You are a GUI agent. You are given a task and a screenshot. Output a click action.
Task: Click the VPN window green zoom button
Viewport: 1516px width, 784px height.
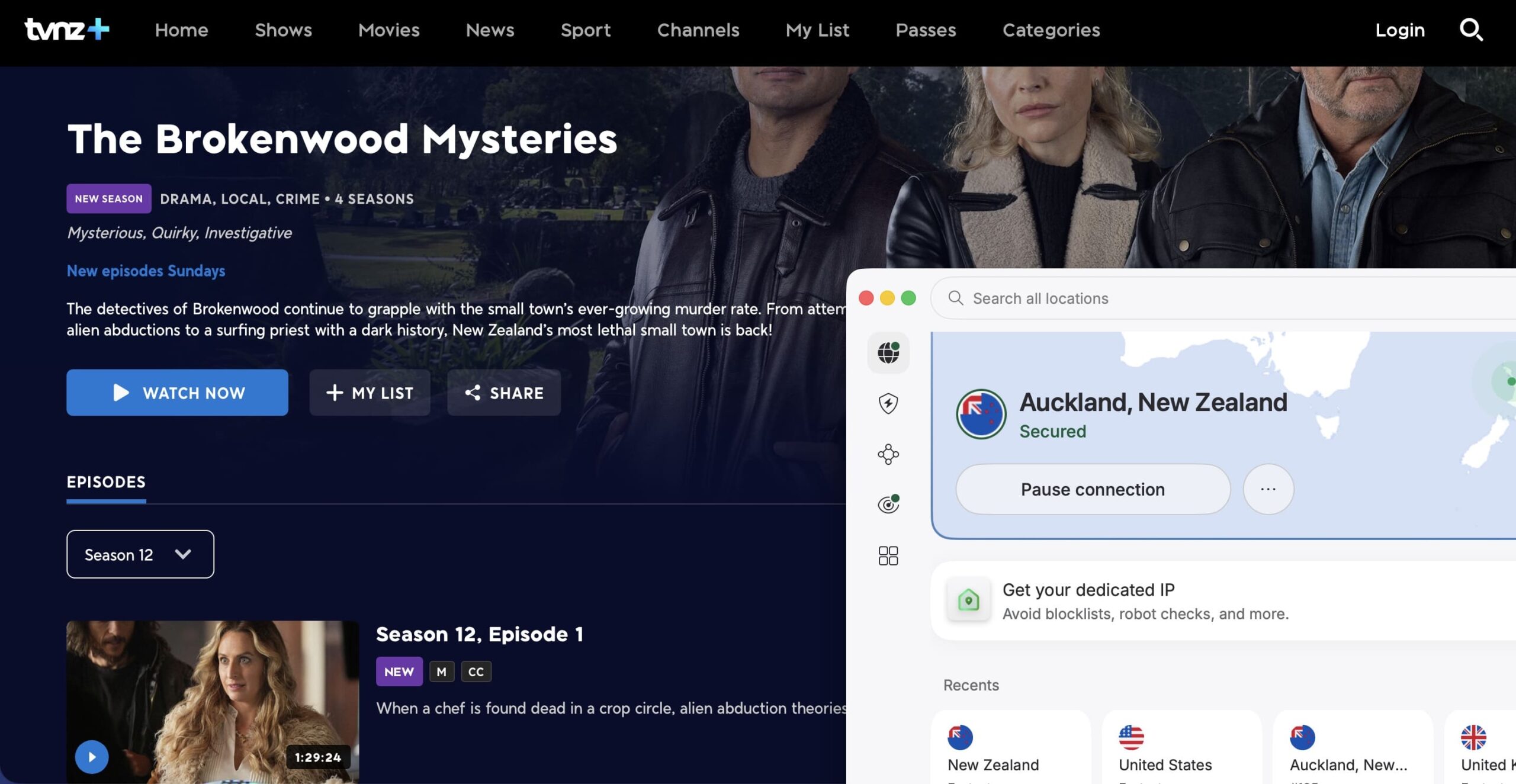[908, 298]
